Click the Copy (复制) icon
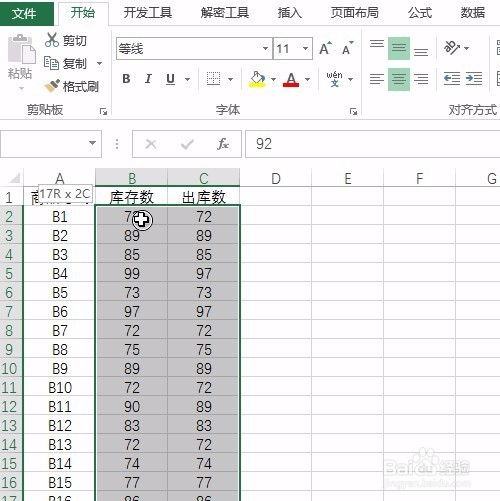This screenshot has width=500, height=501. [51, 63]
